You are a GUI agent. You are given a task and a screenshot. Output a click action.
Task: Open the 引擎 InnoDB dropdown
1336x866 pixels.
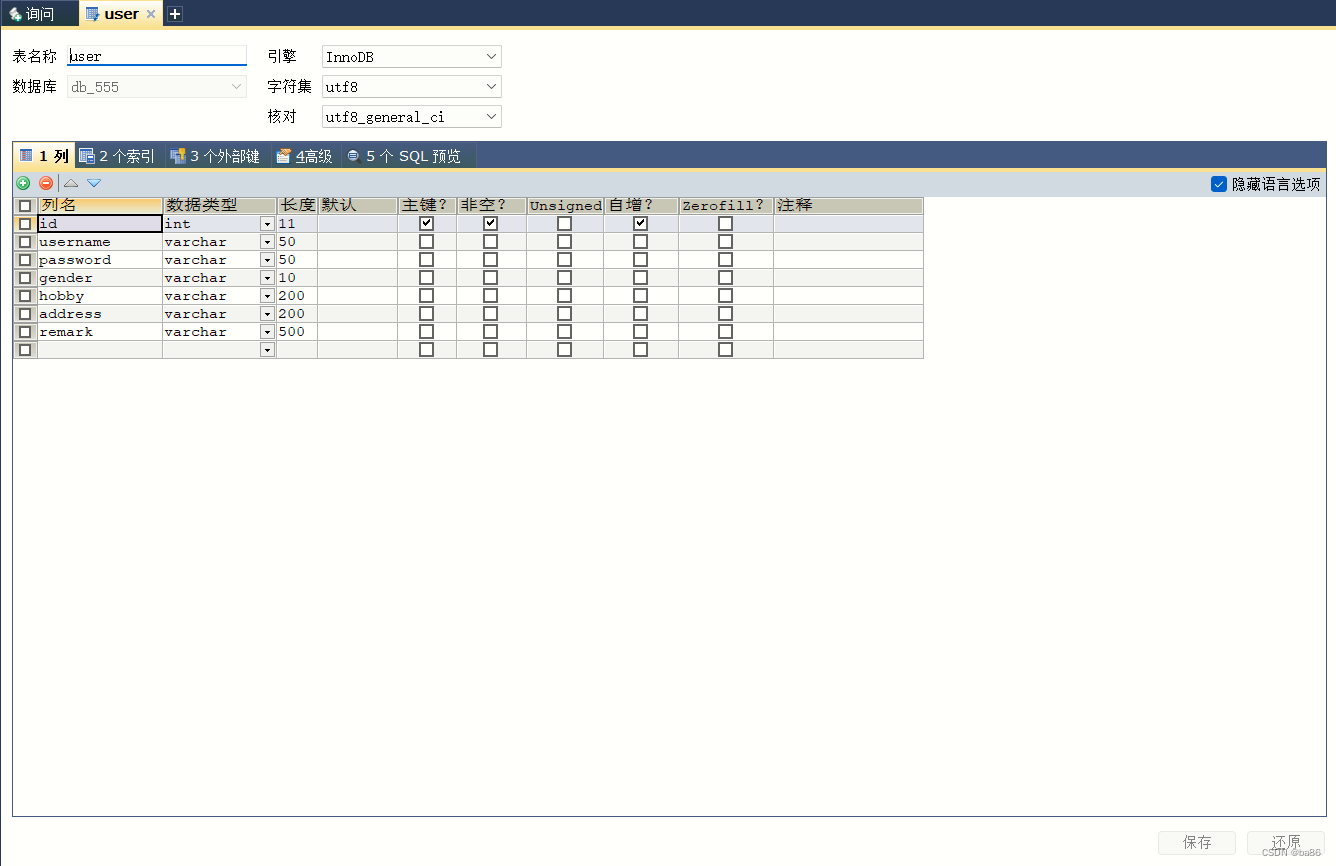(491, 56)
